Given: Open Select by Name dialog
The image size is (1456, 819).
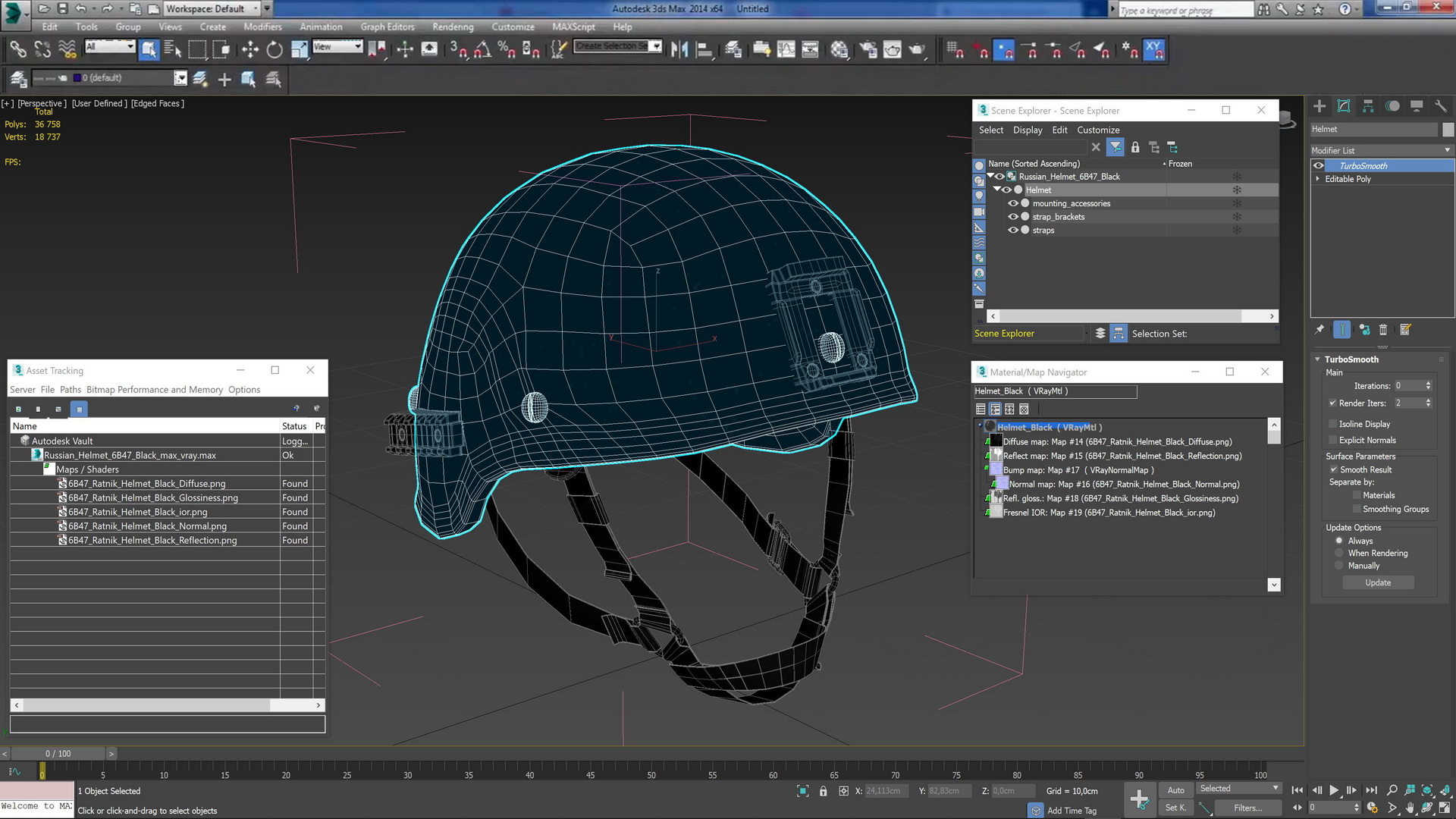Looking at the screenshot, I should click(x=173, y=50).
